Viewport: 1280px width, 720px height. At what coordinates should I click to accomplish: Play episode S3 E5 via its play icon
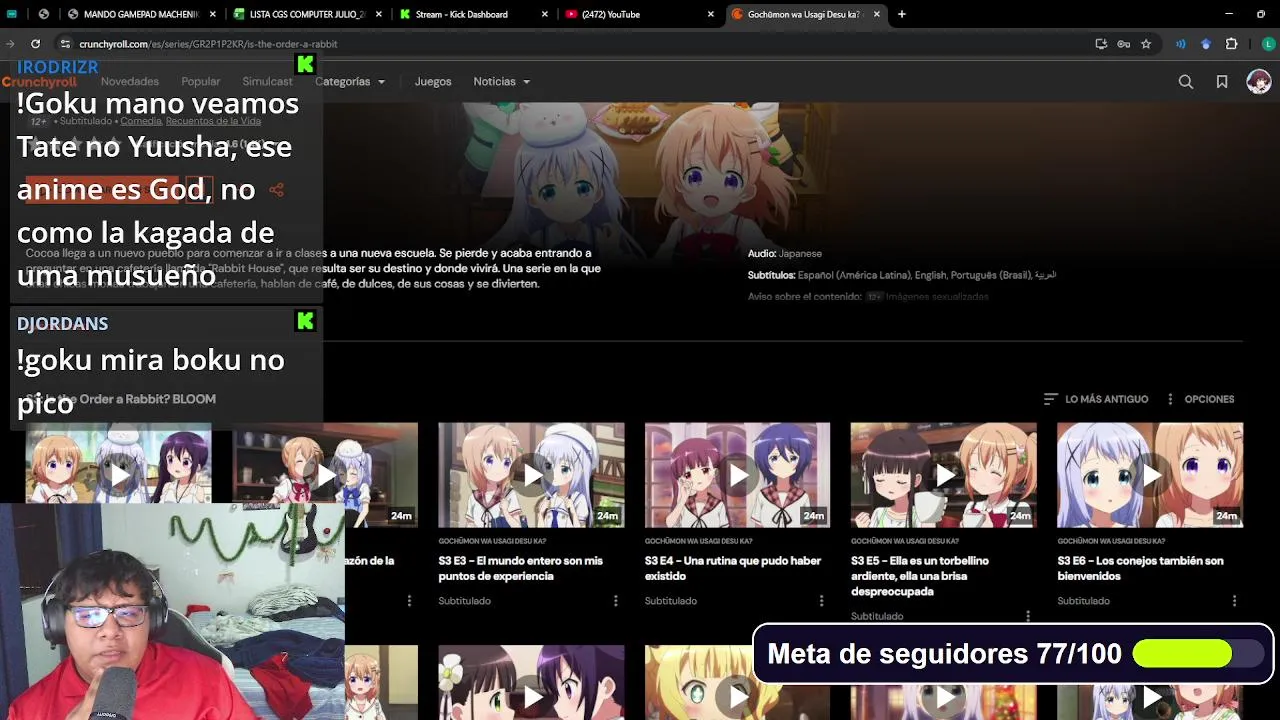coord(943,475)
